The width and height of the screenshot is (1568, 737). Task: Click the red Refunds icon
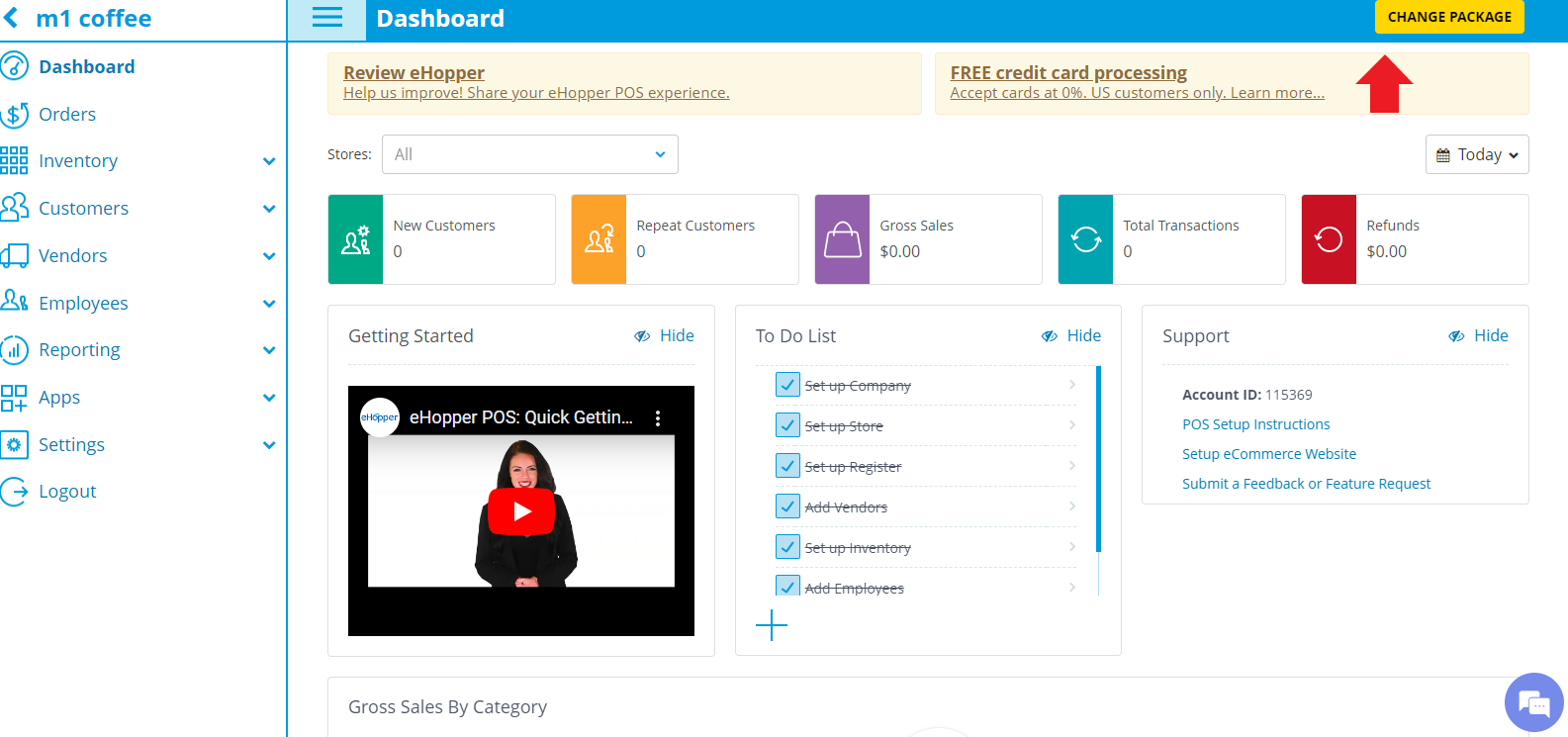tap(1329, 239)
